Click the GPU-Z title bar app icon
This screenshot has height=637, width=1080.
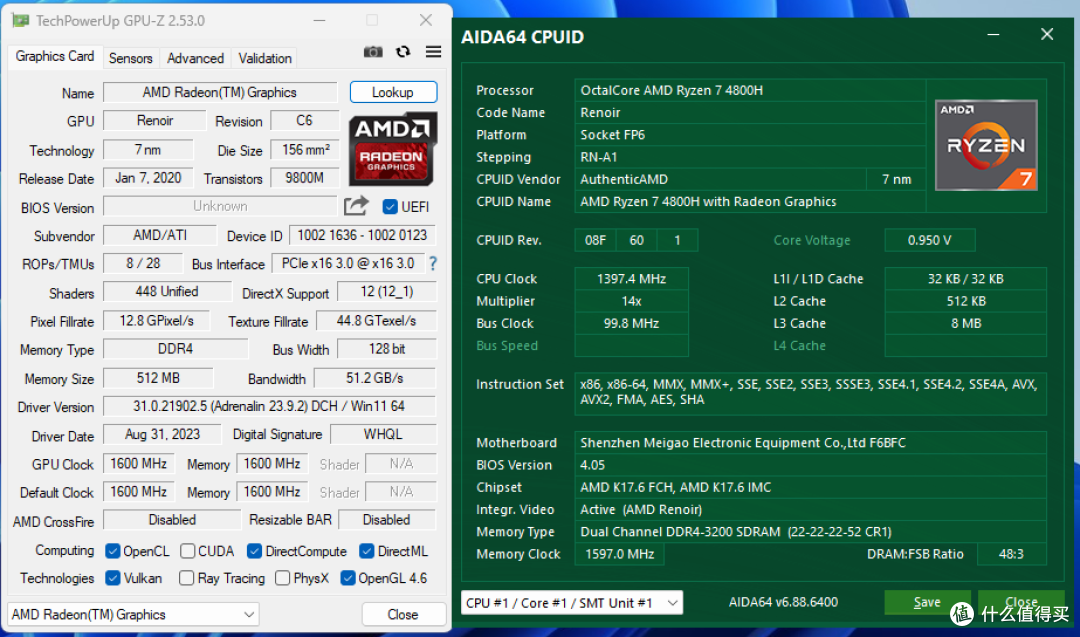21,21
